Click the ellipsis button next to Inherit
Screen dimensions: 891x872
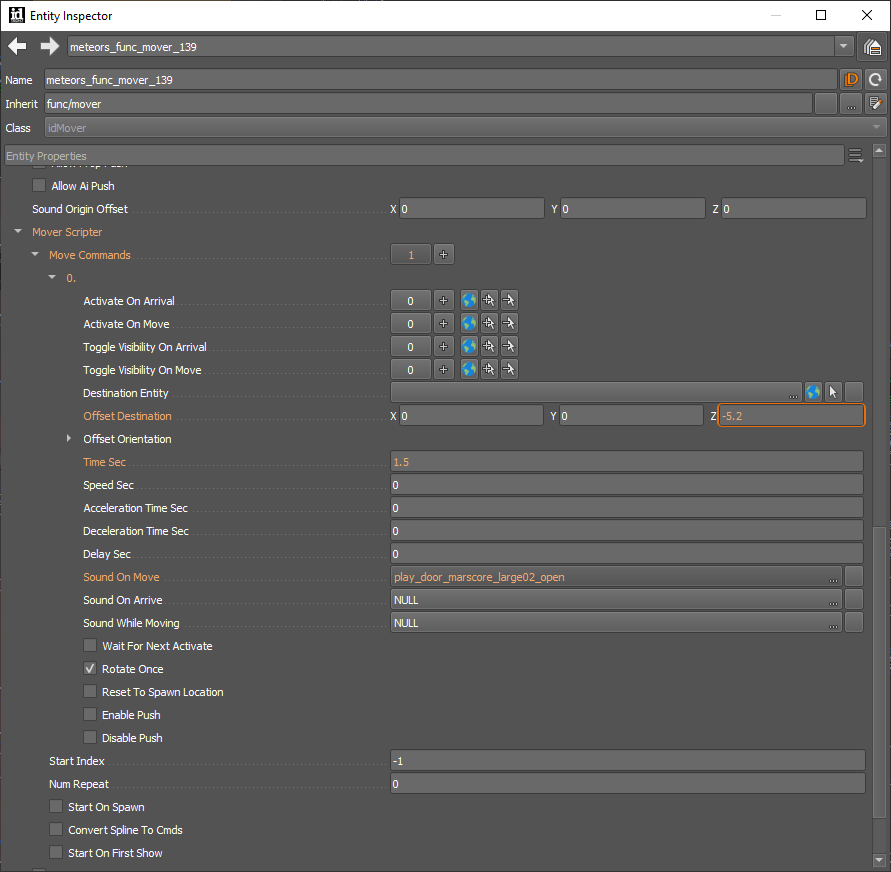coord(851,104)
